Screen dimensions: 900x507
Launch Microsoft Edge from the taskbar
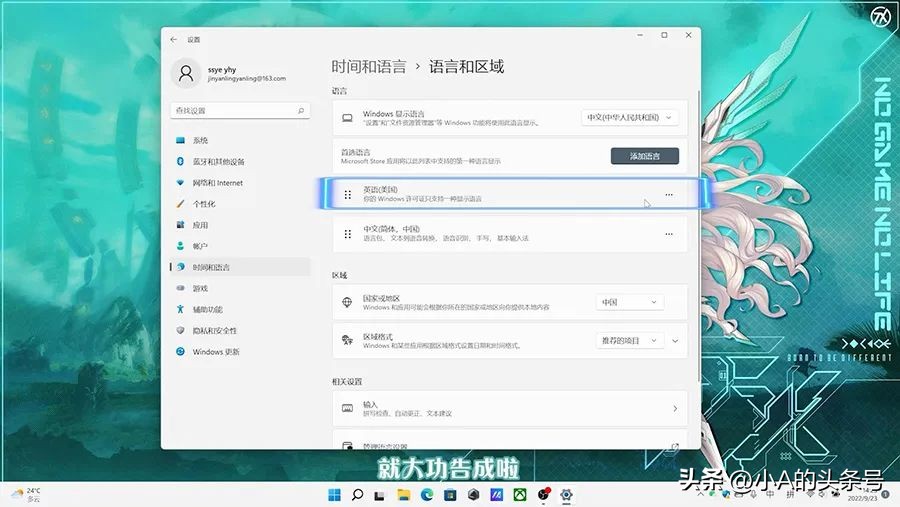click(x=426, y=495)
